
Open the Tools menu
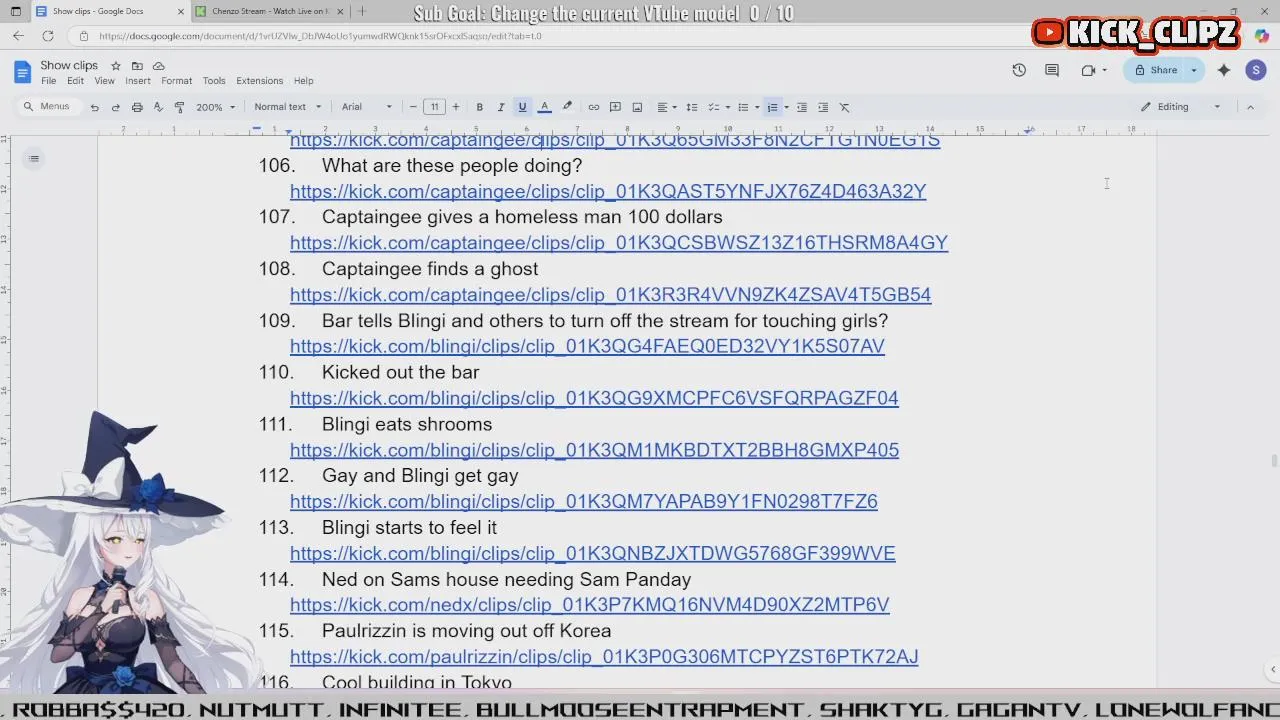tap(214, 81)
